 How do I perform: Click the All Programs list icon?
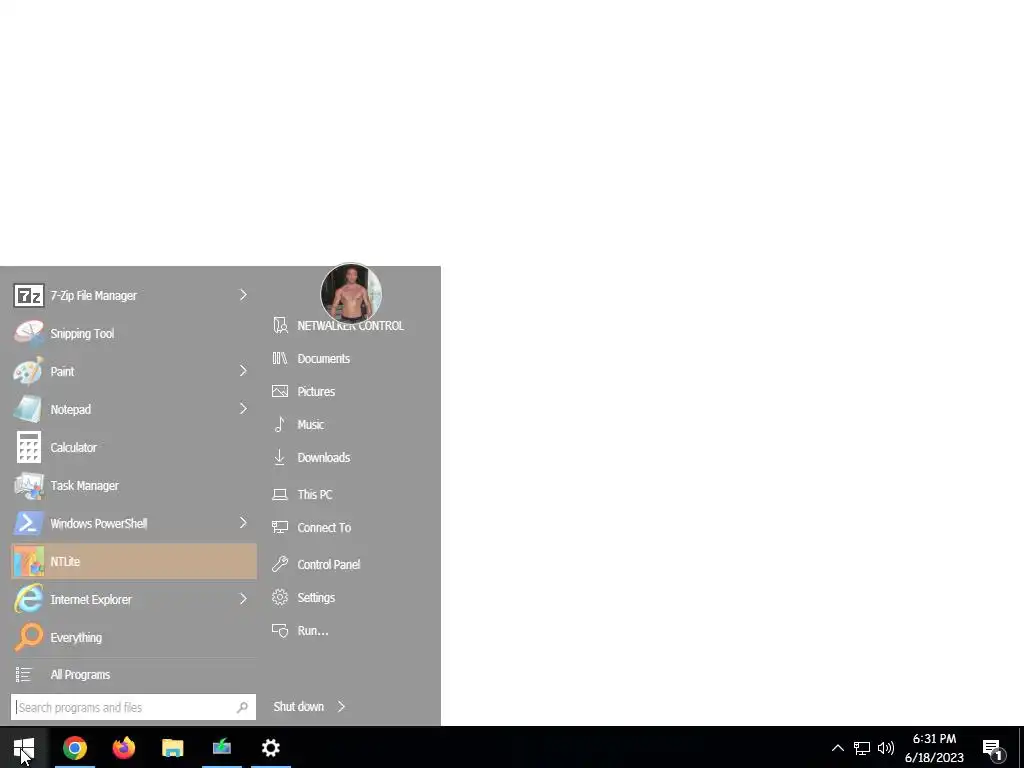(24, 675)
